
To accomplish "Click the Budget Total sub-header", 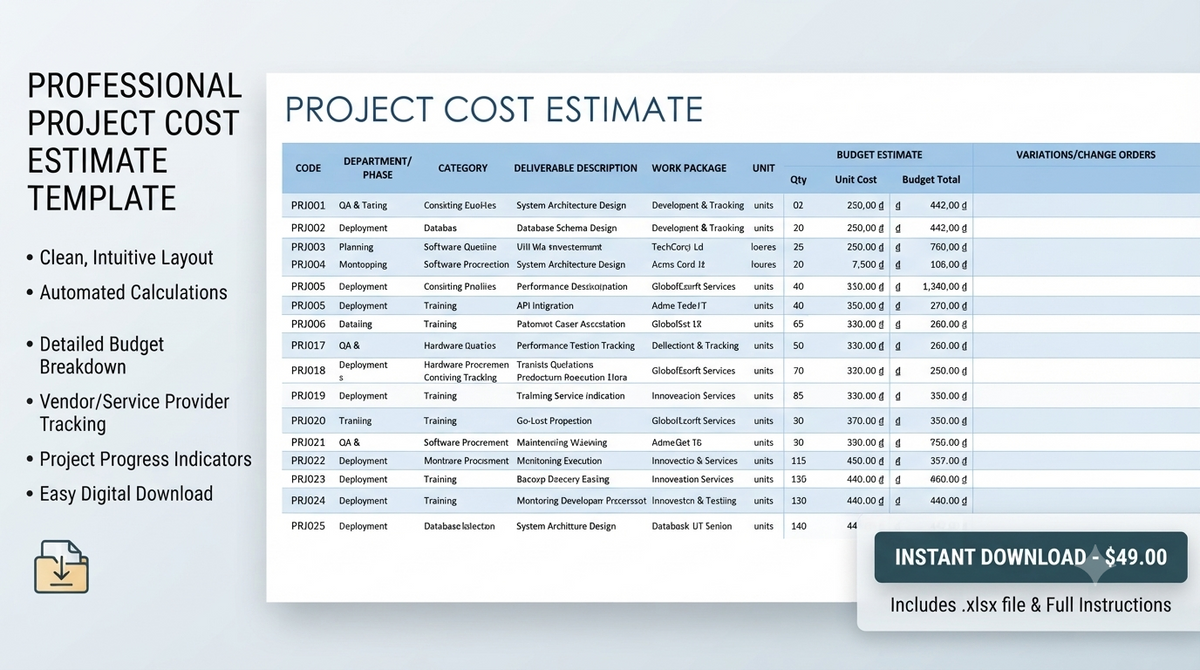I will (x=931, y=180).
